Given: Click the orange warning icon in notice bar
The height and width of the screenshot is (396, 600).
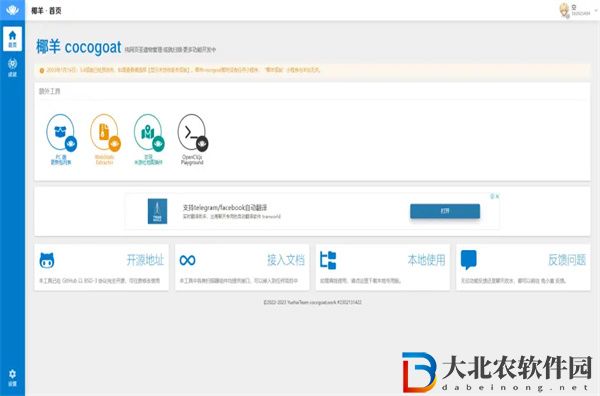Looking at the screenshot, I should (42, 70).
